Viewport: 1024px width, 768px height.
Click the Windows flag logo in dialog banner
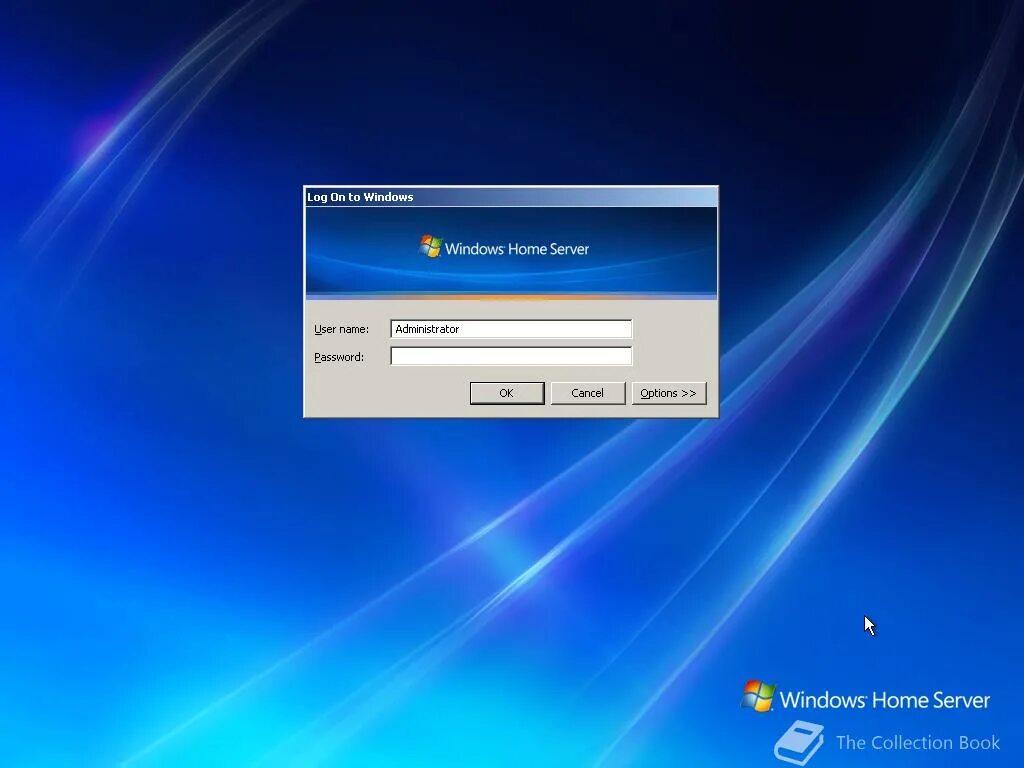(430, 246)
